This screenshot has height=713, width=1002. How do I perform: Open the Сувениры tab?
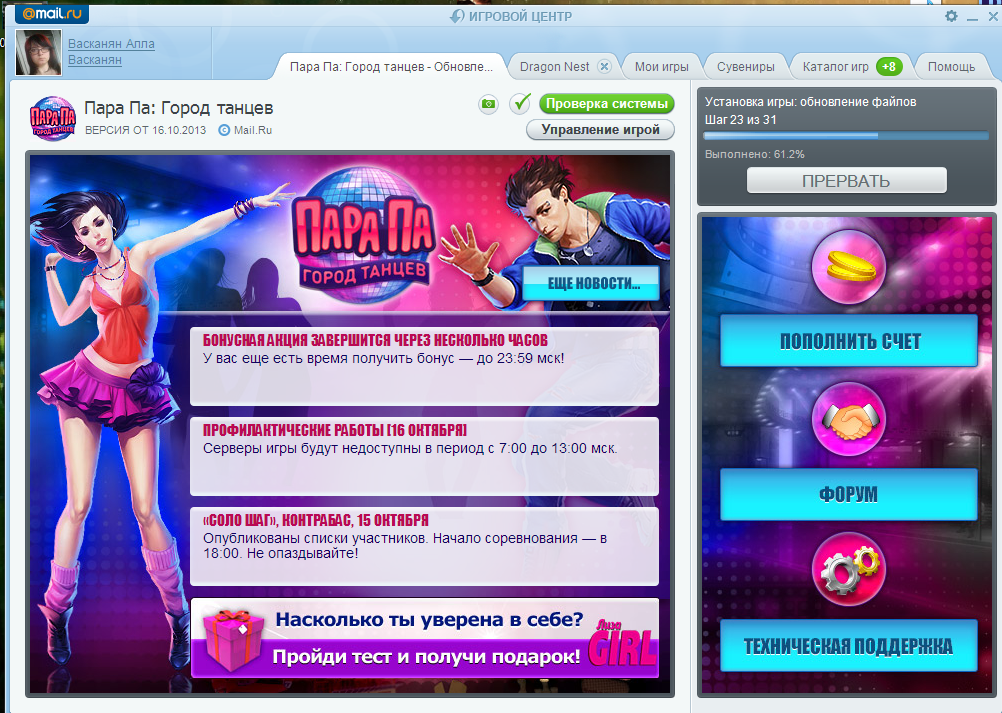[x=745, y=66]
